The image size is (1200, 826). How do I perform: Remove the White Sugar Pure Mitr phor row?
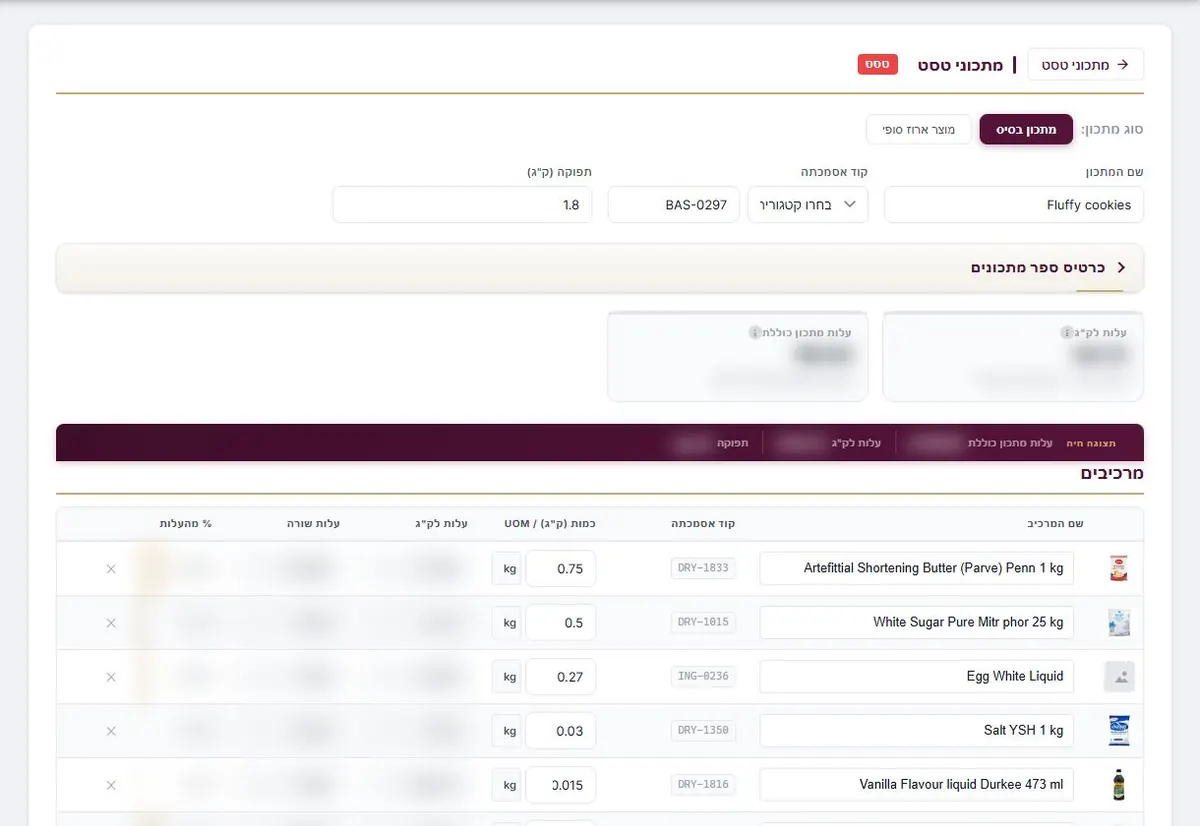[x=111, y=623]
